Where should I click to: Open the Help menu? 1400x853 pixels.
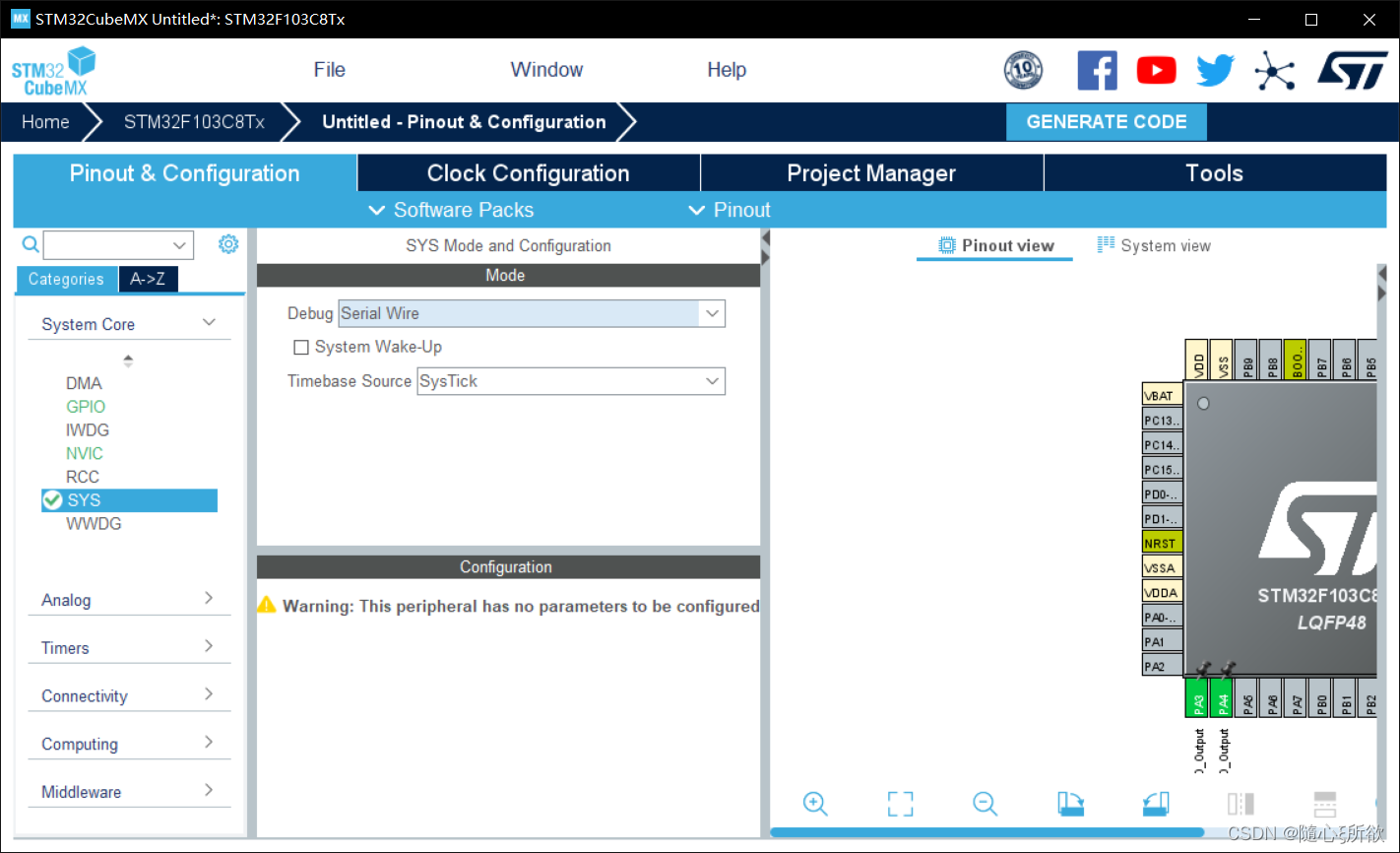tap(727, 70)
